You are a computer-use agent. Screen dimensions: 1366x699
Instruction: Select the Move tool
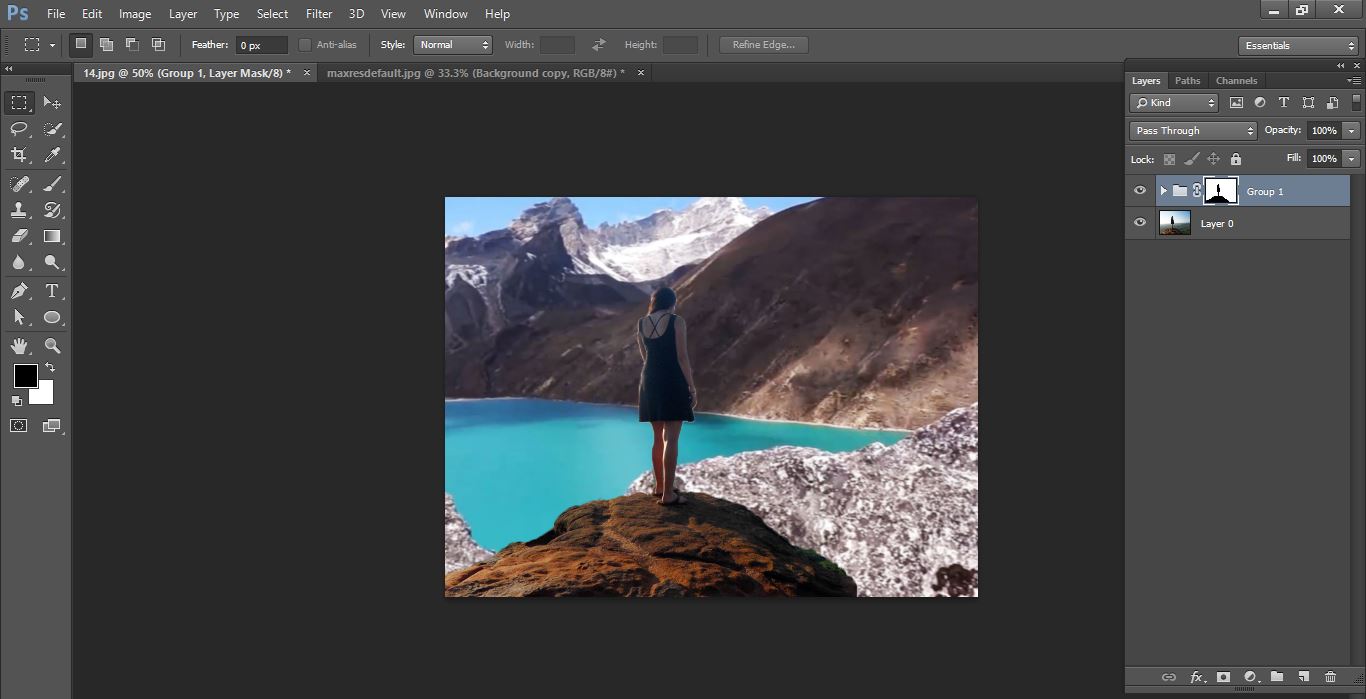pyautogui.click(x=52, y=102)
